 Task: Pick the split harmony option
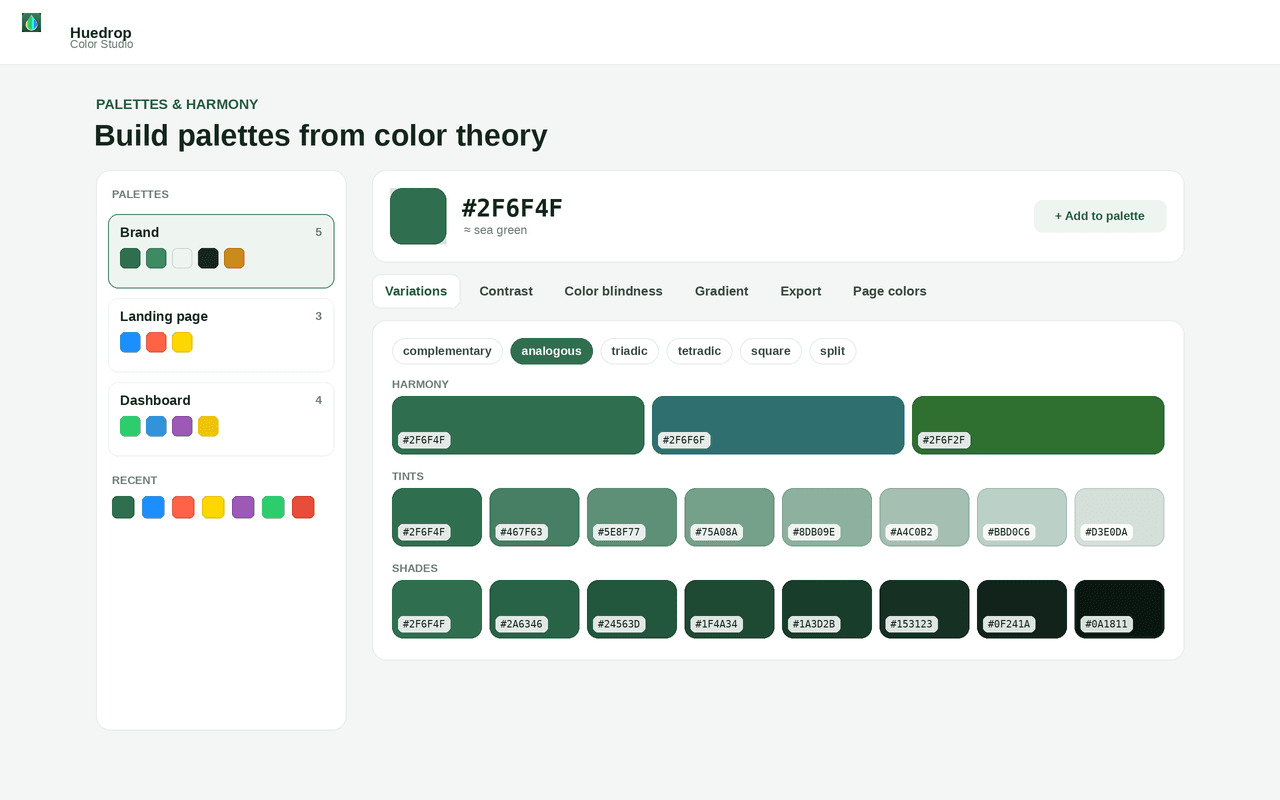833,351
